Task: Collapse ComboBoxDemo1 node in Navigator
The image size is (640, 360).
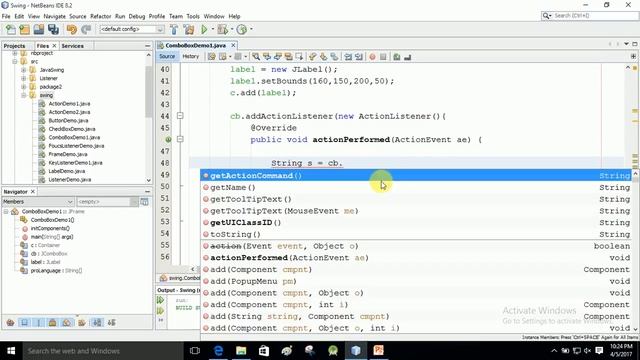Action: pos(6,211)
